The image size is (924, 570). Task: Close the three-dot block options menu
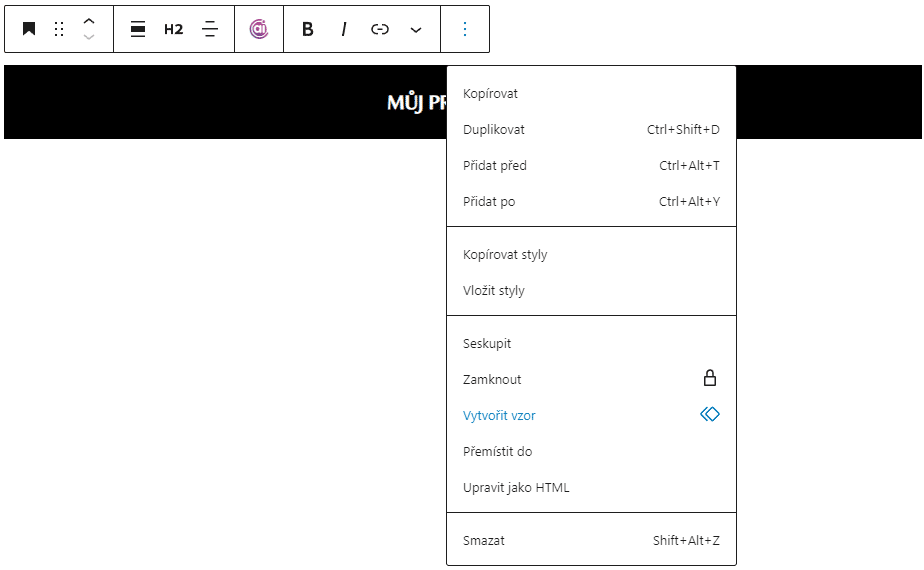(x=465, y=29)
